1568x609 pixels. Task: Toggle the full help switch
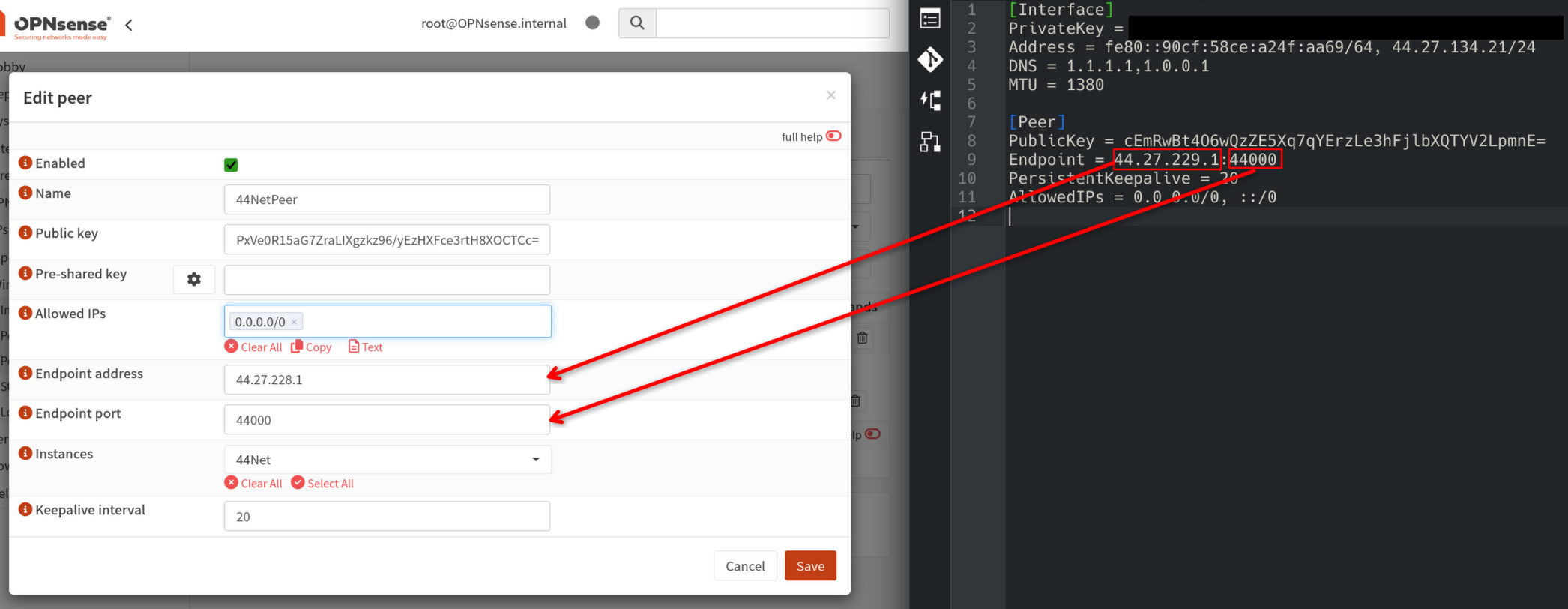tap(833, 136)
